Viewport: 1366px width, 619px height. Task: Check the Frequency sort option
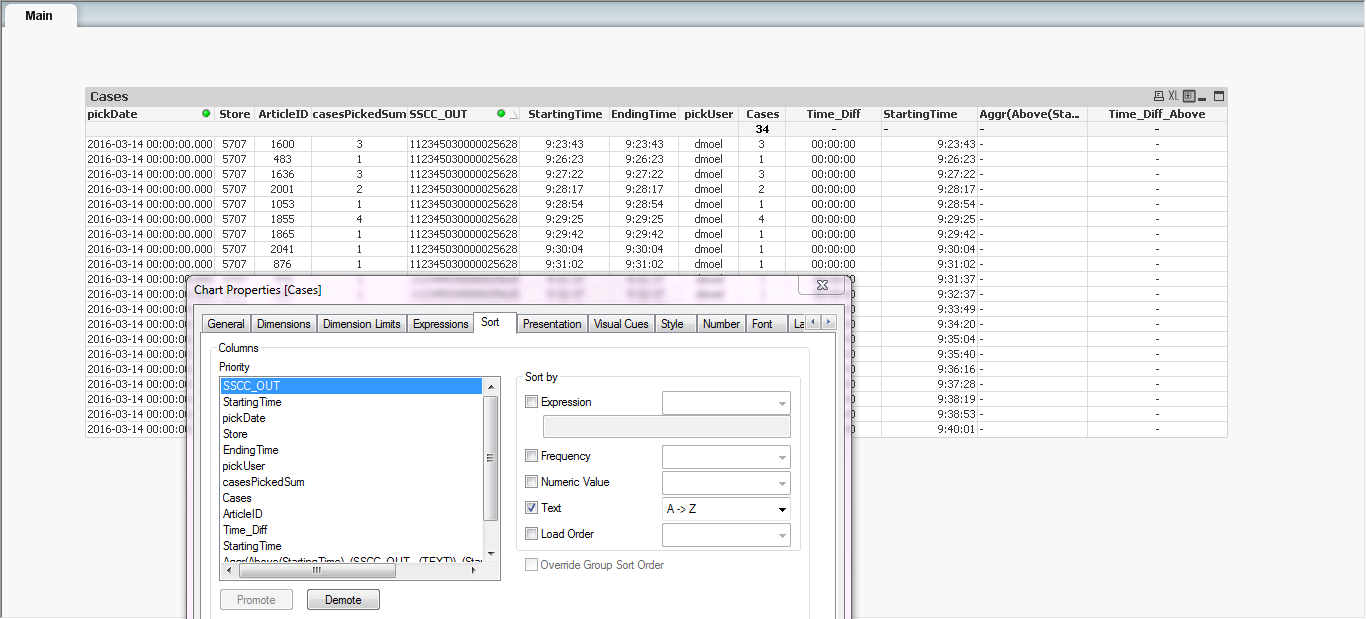click(532, 456)
